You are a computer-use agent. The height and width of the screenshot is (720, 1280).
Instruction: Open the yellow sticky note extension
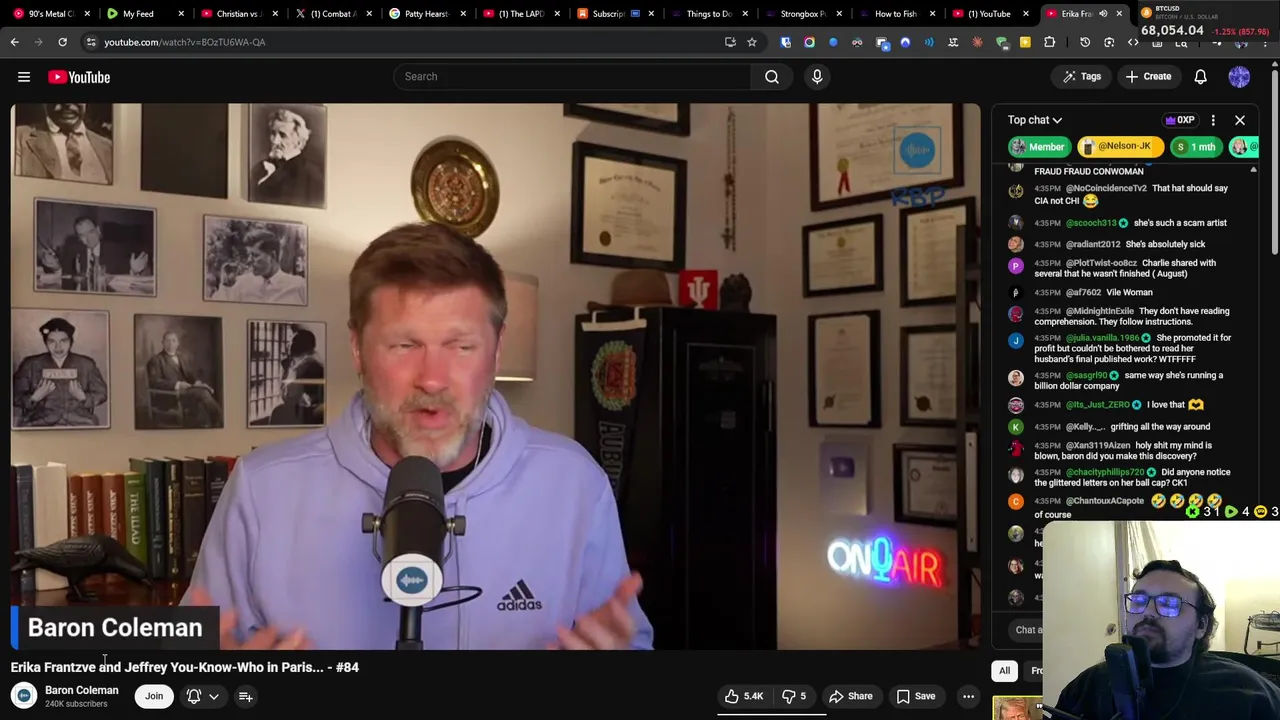click(1025, 42)
